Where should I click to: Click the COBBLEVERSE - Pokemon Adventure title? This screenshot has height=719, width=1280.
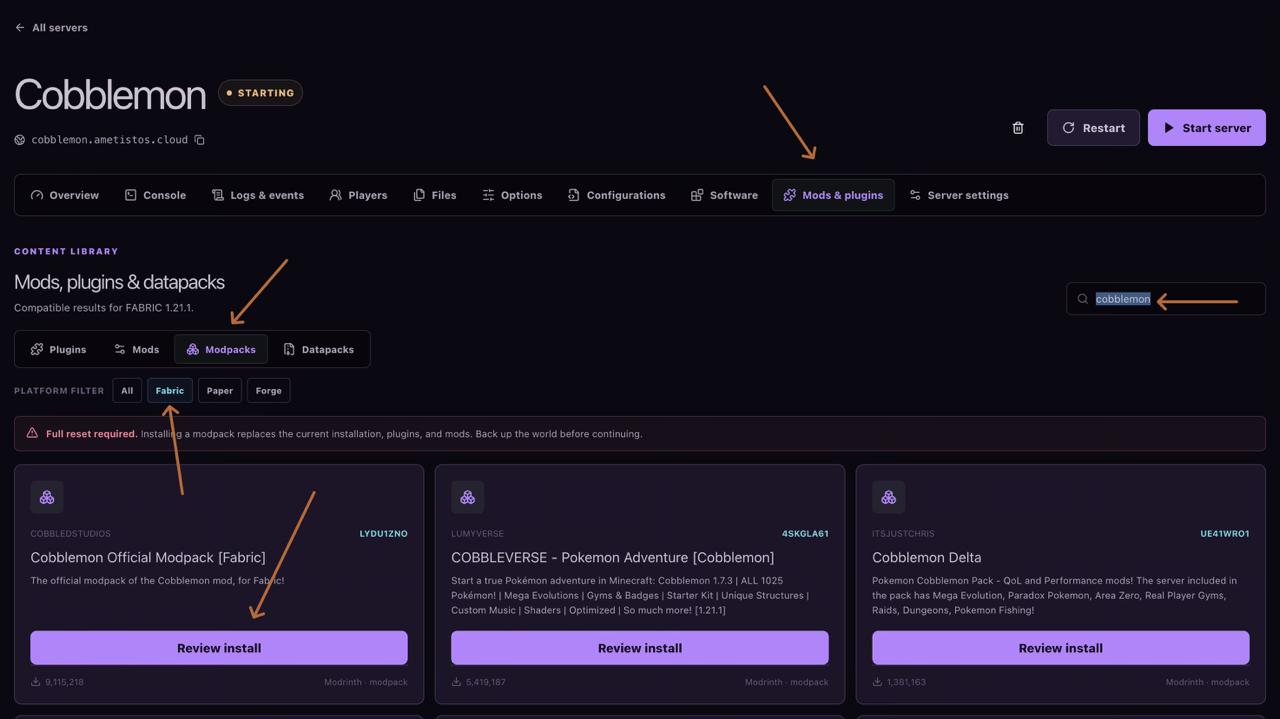click(x=613, y=558)
